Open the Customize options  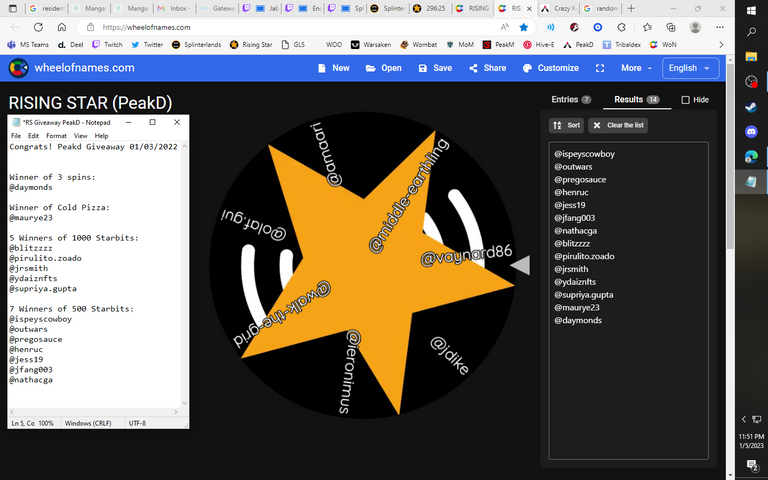pos(551,68)
